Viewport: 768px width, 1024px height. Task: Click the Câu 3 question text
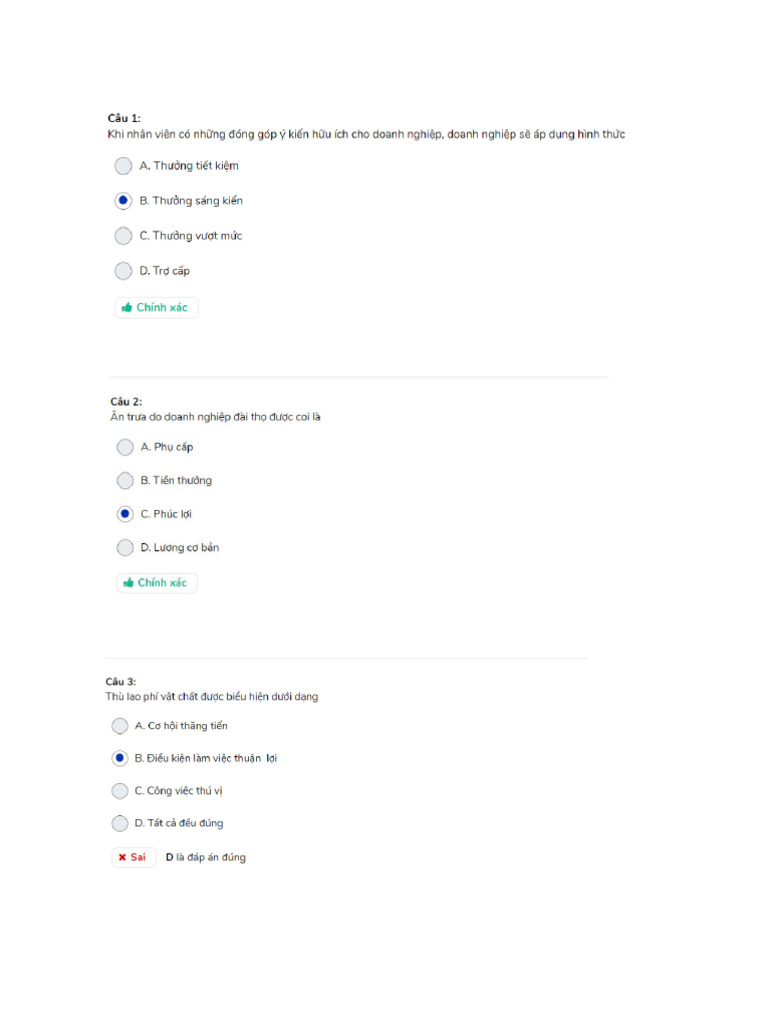coord(212,697)
